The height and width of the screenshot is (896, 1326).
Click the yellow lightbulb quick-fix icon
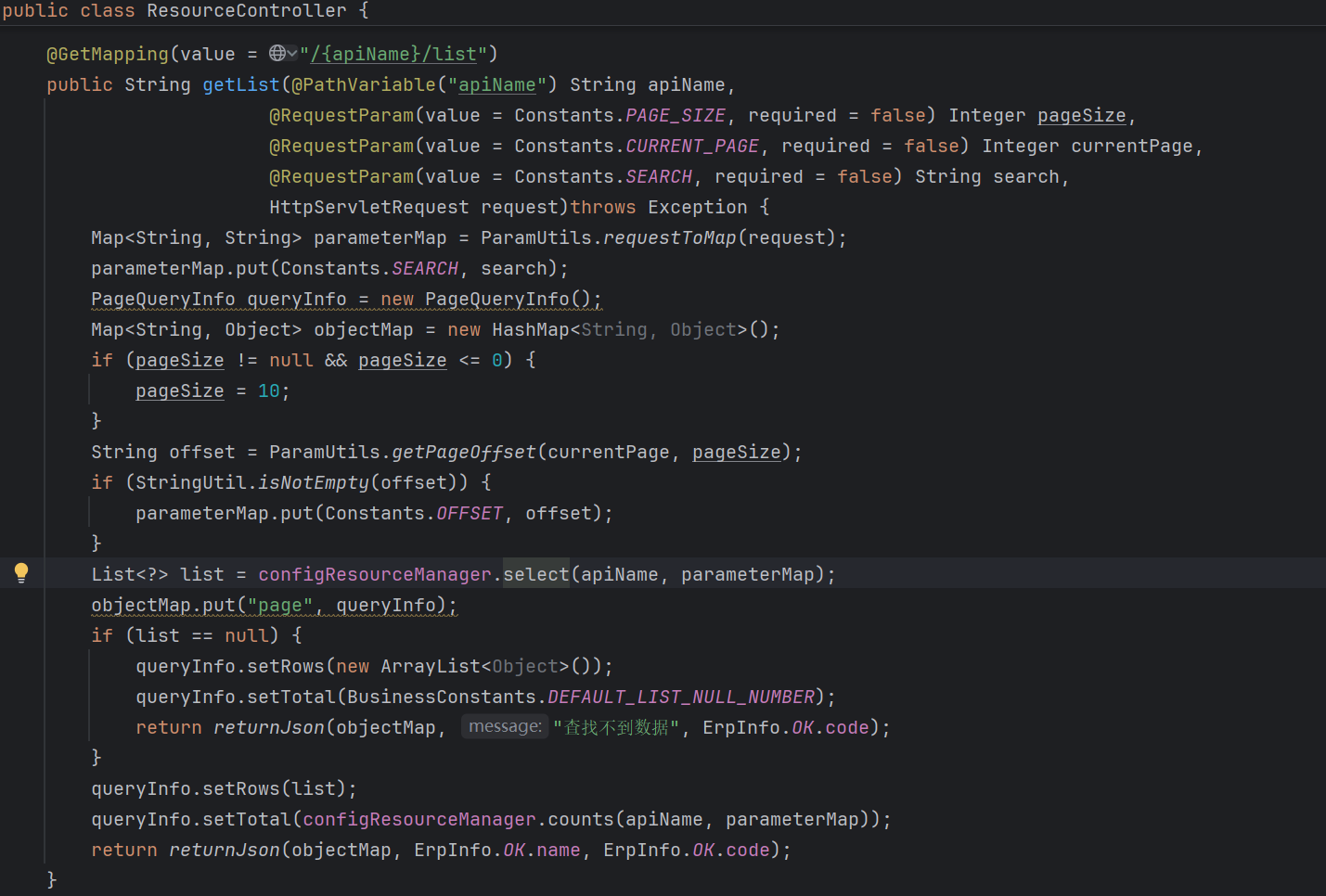(21, 573)
